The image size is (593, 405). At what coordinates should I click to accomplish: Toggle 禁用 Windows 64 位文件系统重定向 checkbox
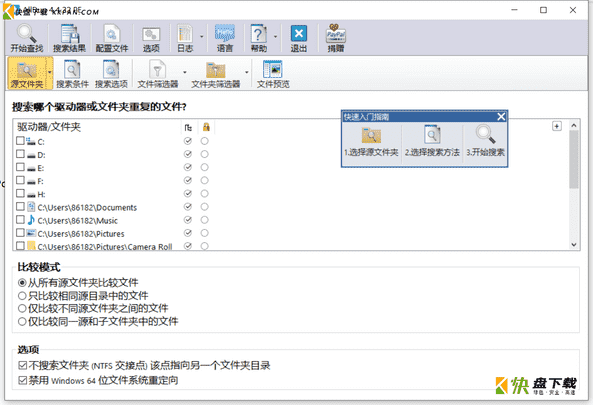click(23, 380)
